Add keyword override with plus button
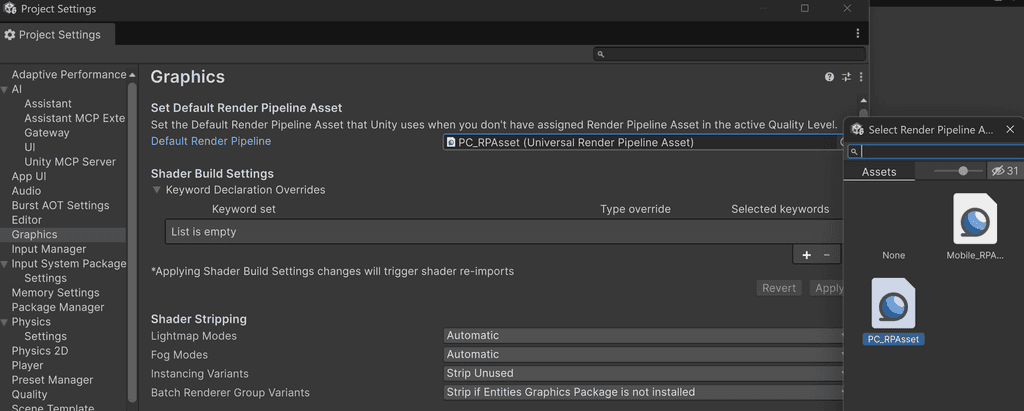Image resolution: width=1024 pixels, height=411 pixels. 807,255
